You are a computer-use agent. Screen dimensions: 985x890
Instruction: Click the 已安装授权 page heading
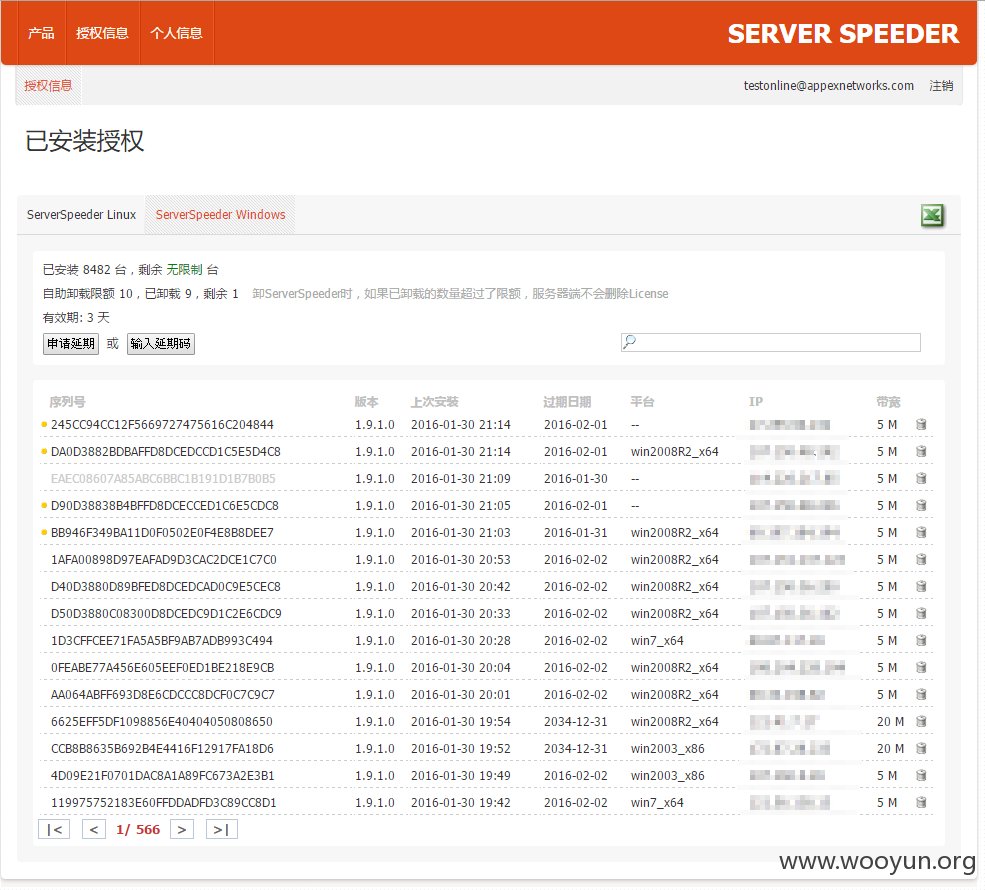[85, 141]
